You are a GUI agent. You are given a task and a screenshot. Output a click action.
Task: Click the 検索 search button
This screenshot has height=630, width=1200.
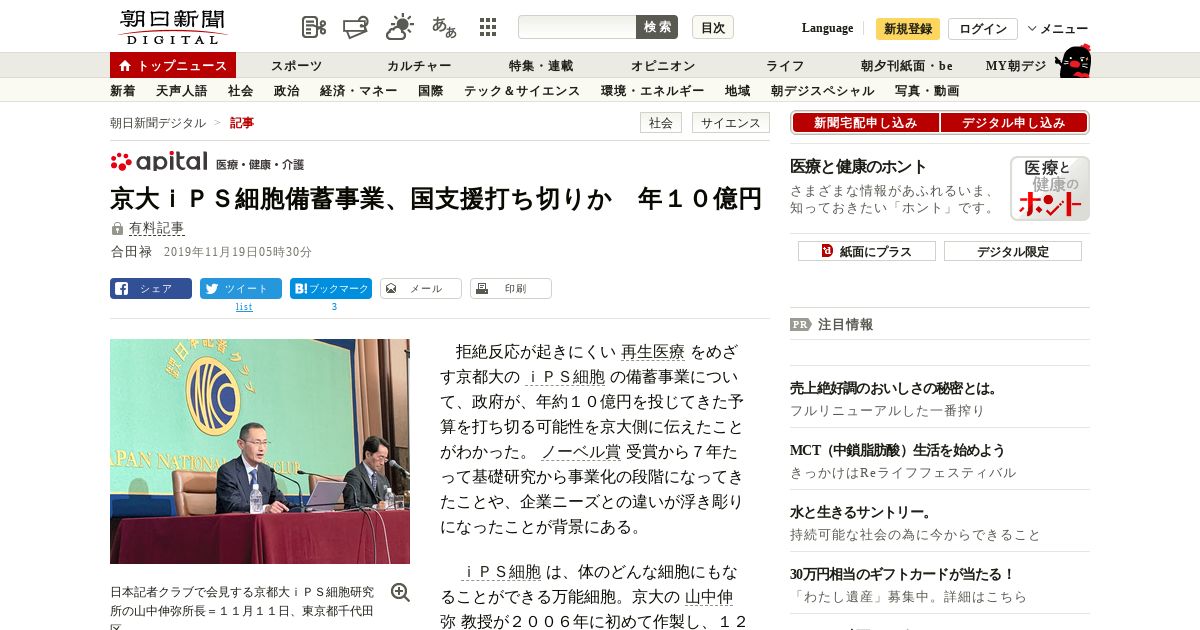coord(657,27)
